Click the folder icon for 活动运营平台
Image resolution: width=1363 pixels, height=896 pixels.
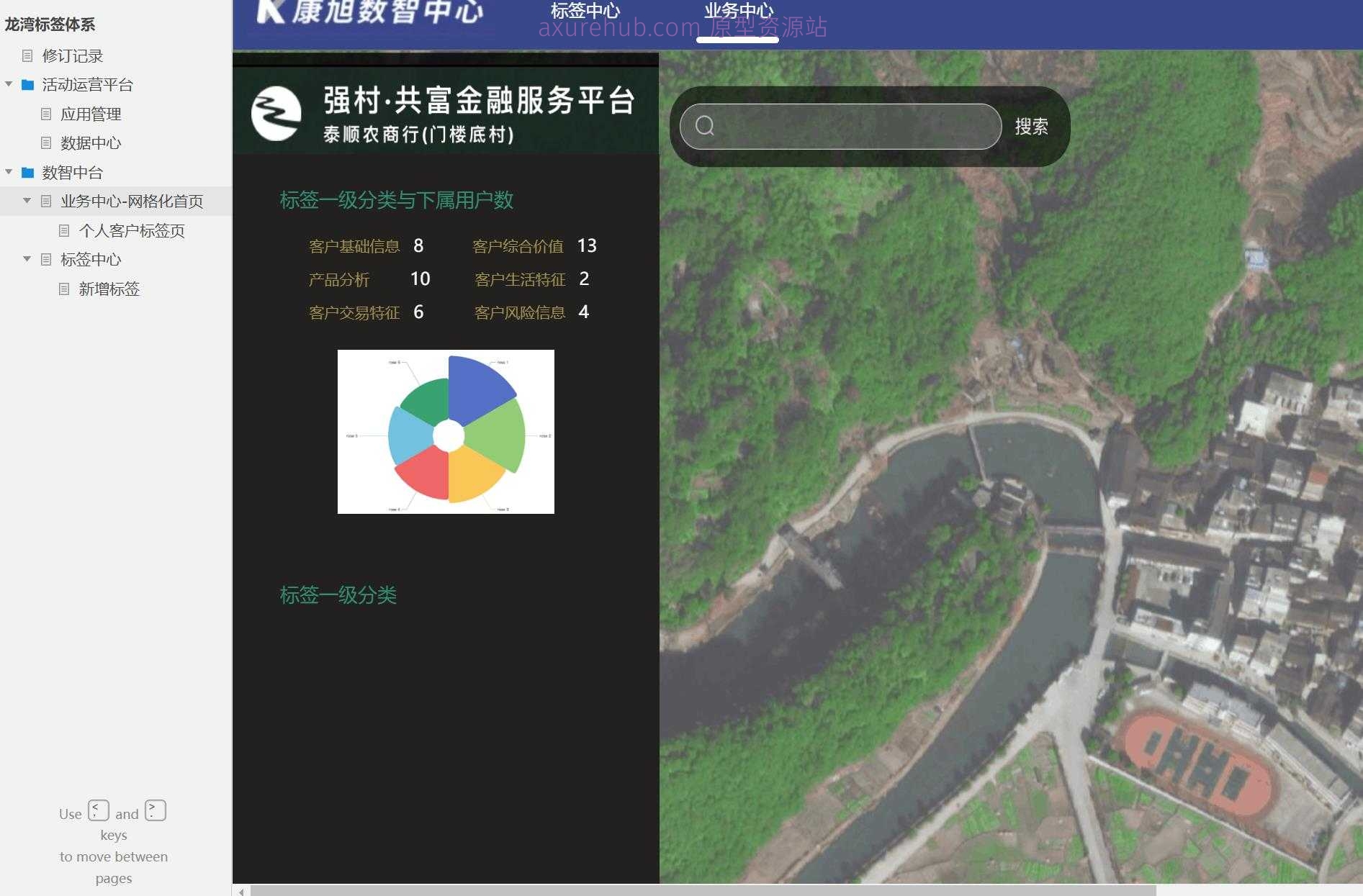pyautogui.click(x=26, y=84)
